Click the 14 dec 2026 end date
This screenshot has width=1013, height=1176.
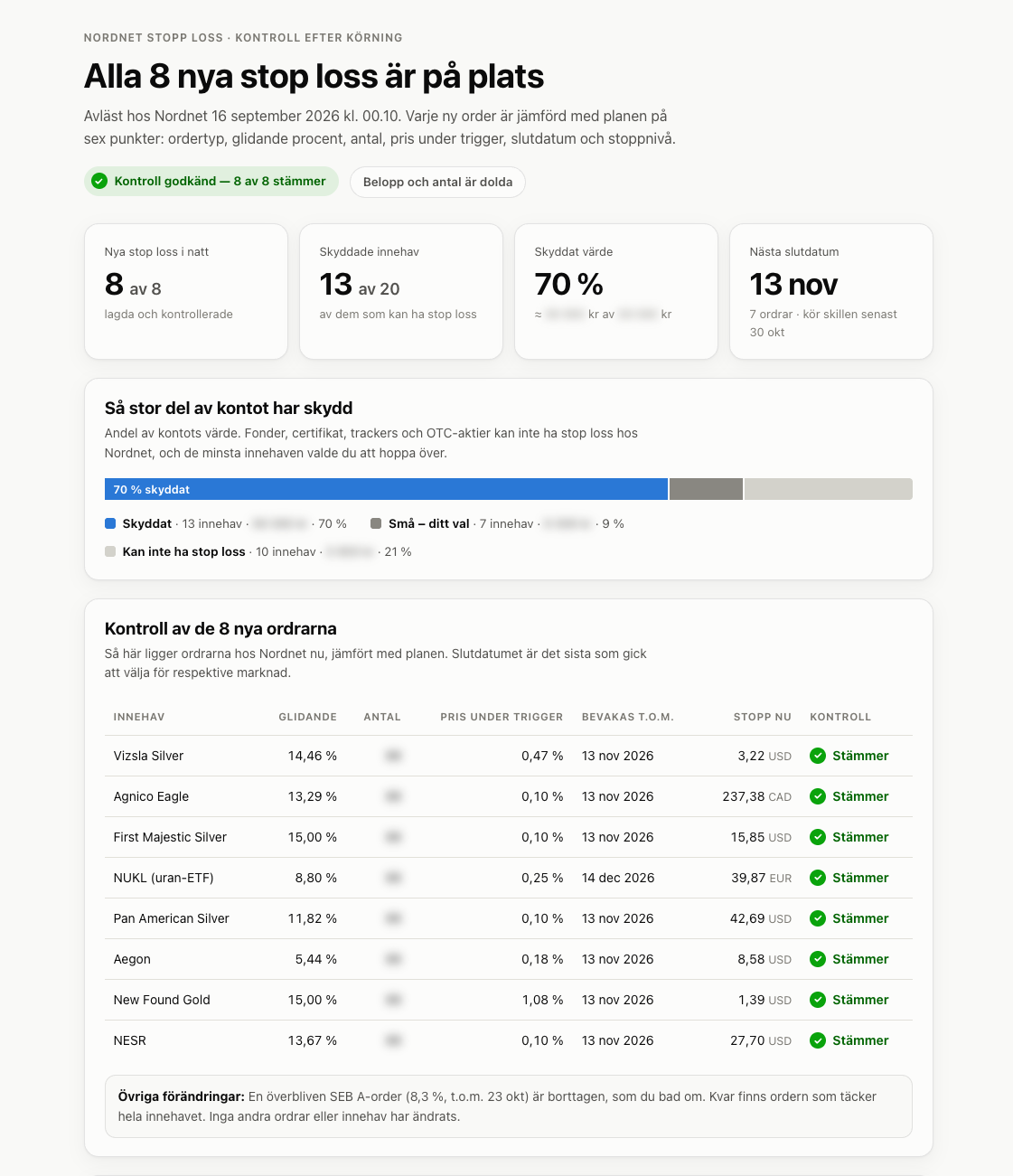click(618, 878)
